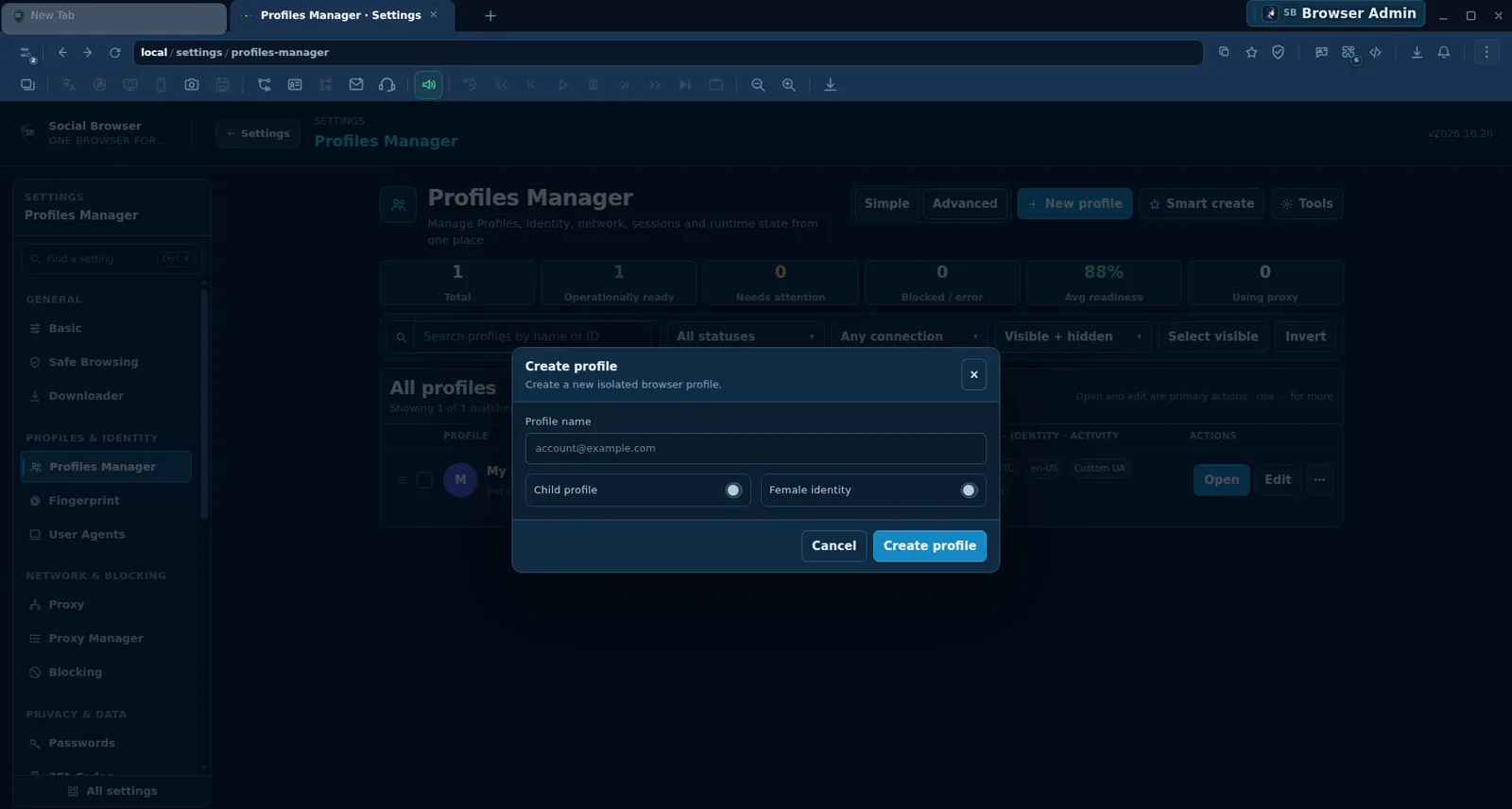Viewport: 1512px width, 809px height.
Task: Open the extensions puzzle icon with badge 6
Action: [x=1349, y=53]
